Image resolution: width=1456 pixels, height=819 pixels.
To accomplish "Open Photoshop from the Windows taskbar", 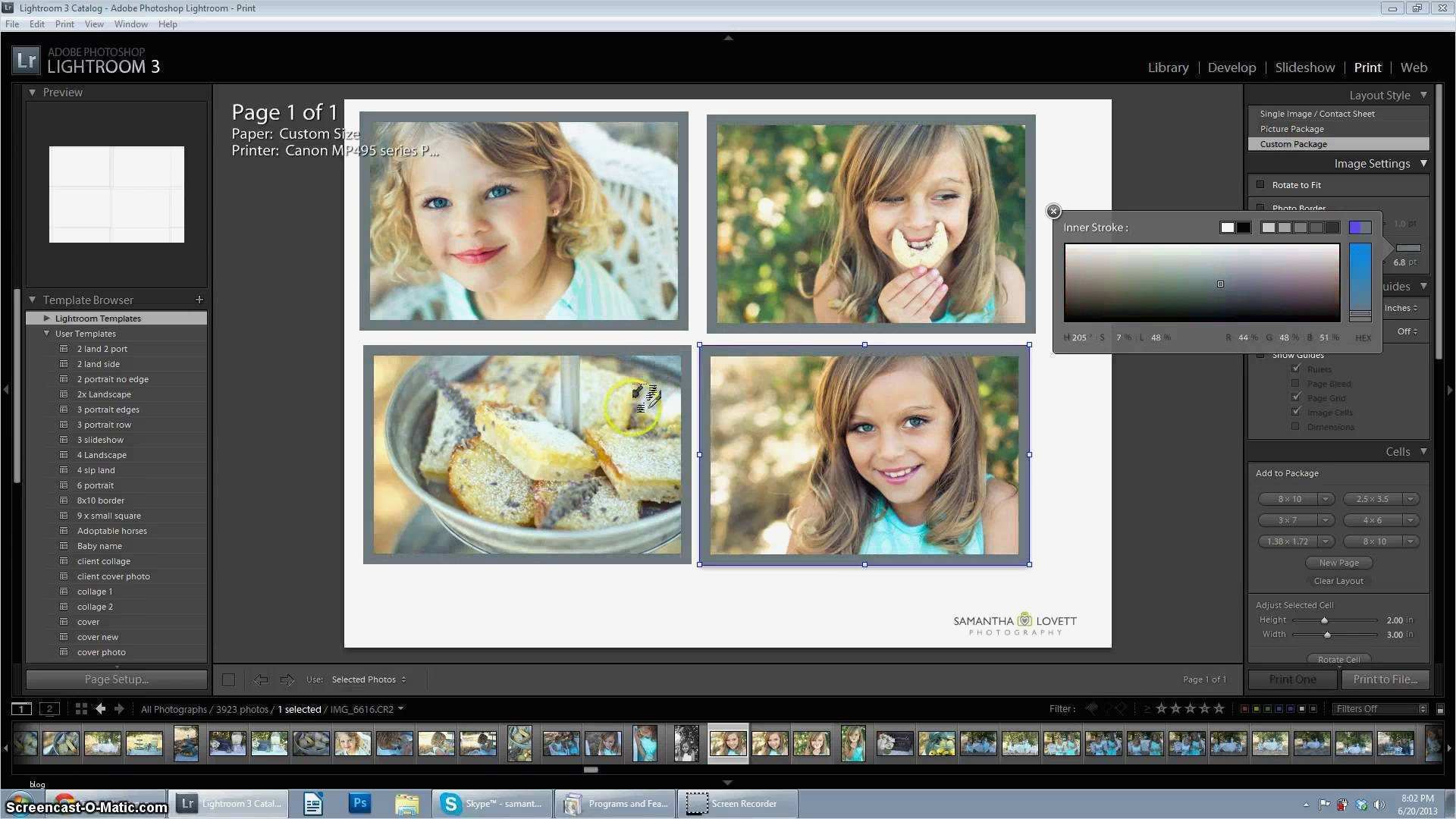I will 359,803.
